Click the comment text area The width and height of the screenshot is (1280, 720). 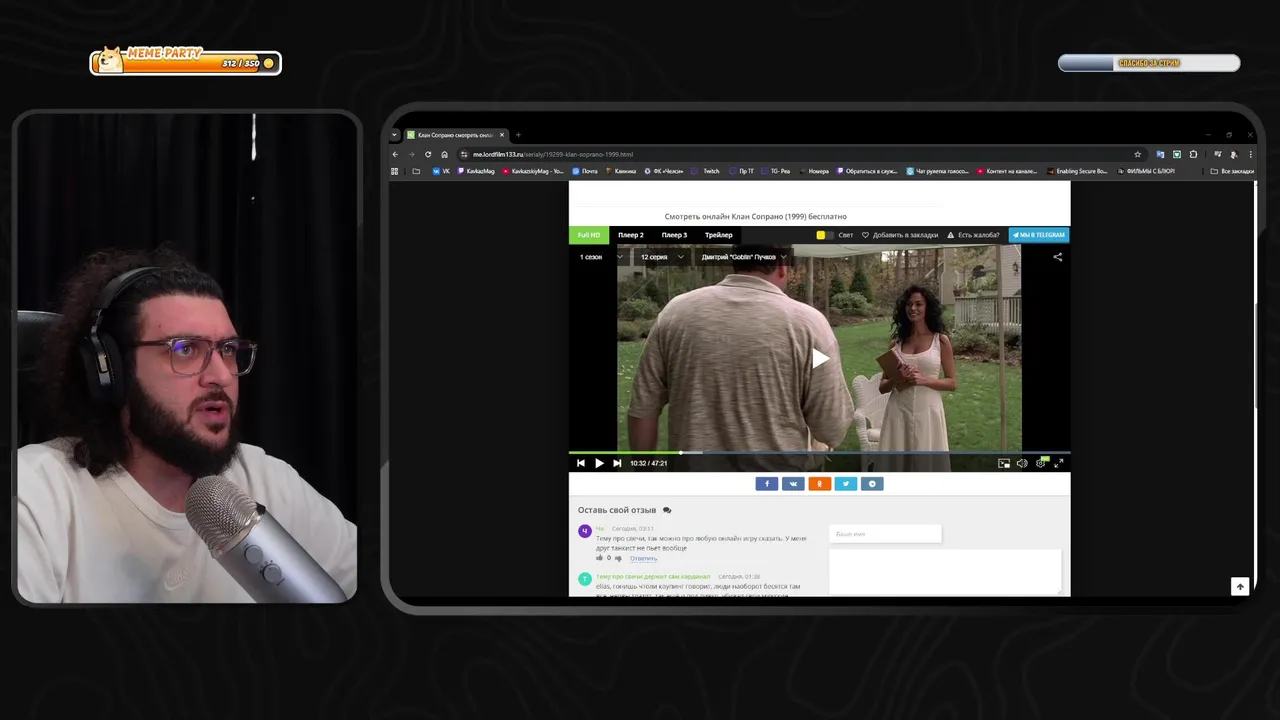(945, 572)
